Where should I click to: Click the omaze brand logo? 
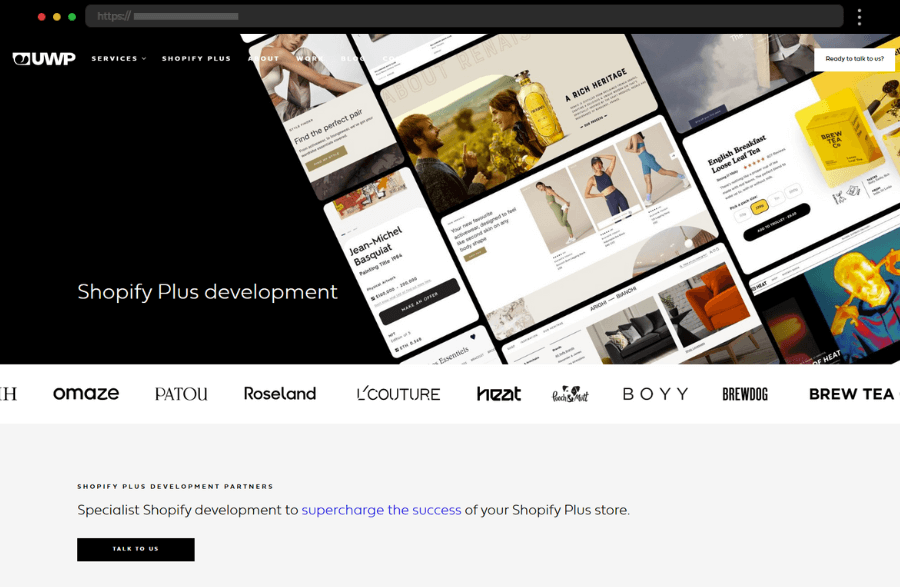[86, 394]
